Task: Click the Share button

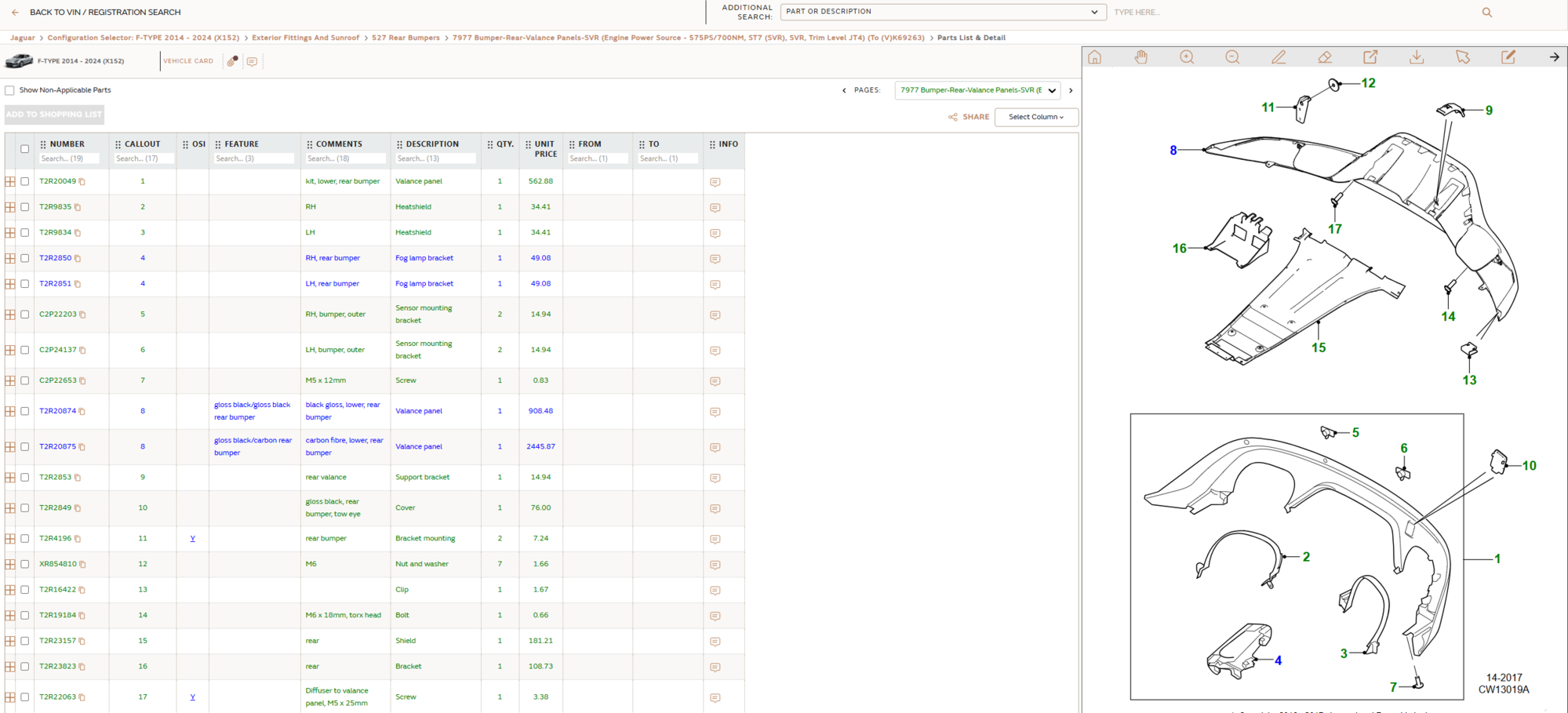Action: [x=969, y=117]
